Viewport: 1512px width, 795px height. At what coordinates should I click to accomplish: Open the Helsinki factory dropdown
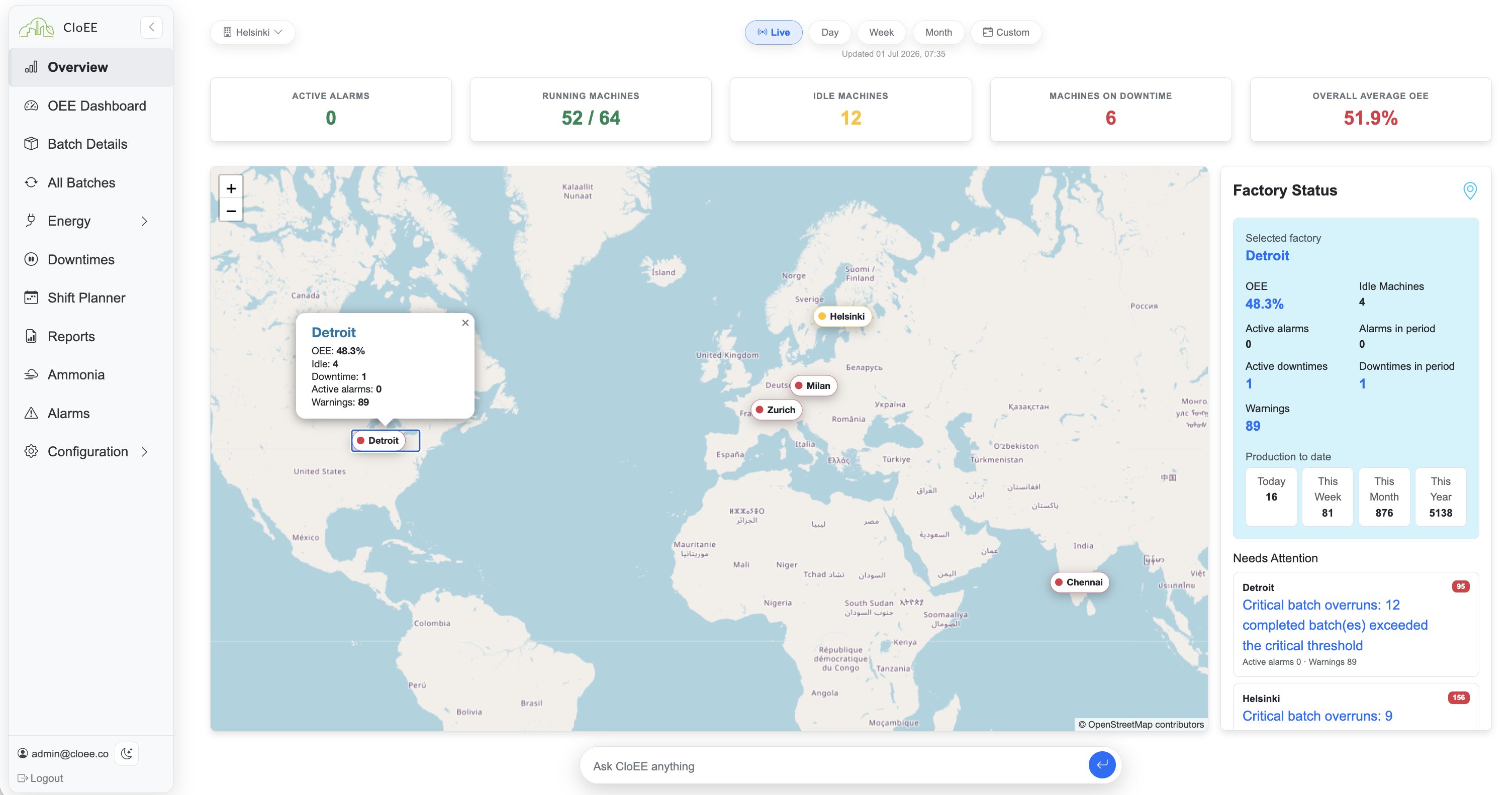pyautogui.click(x=252, y=32)
